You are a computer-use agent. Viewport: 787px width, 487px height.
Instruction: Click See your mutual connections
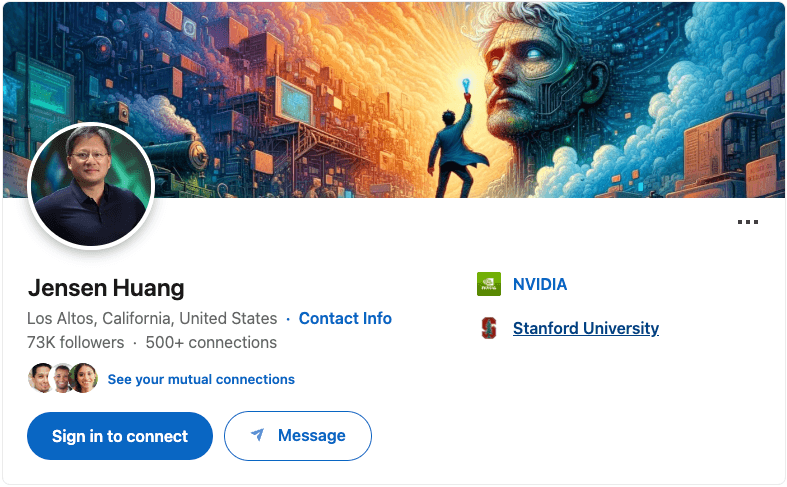point(201,379)
